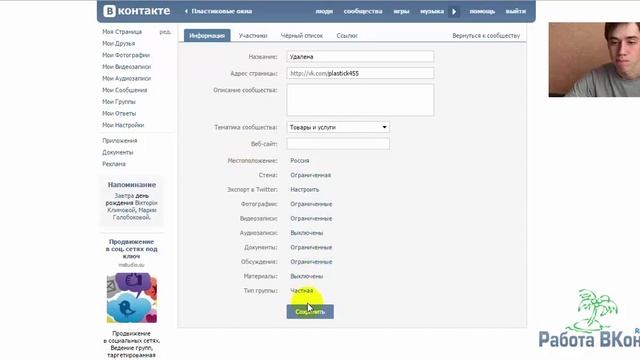
Task: Change Аудиозаписи setting Выключены
Action: click(x=307, y=233)
